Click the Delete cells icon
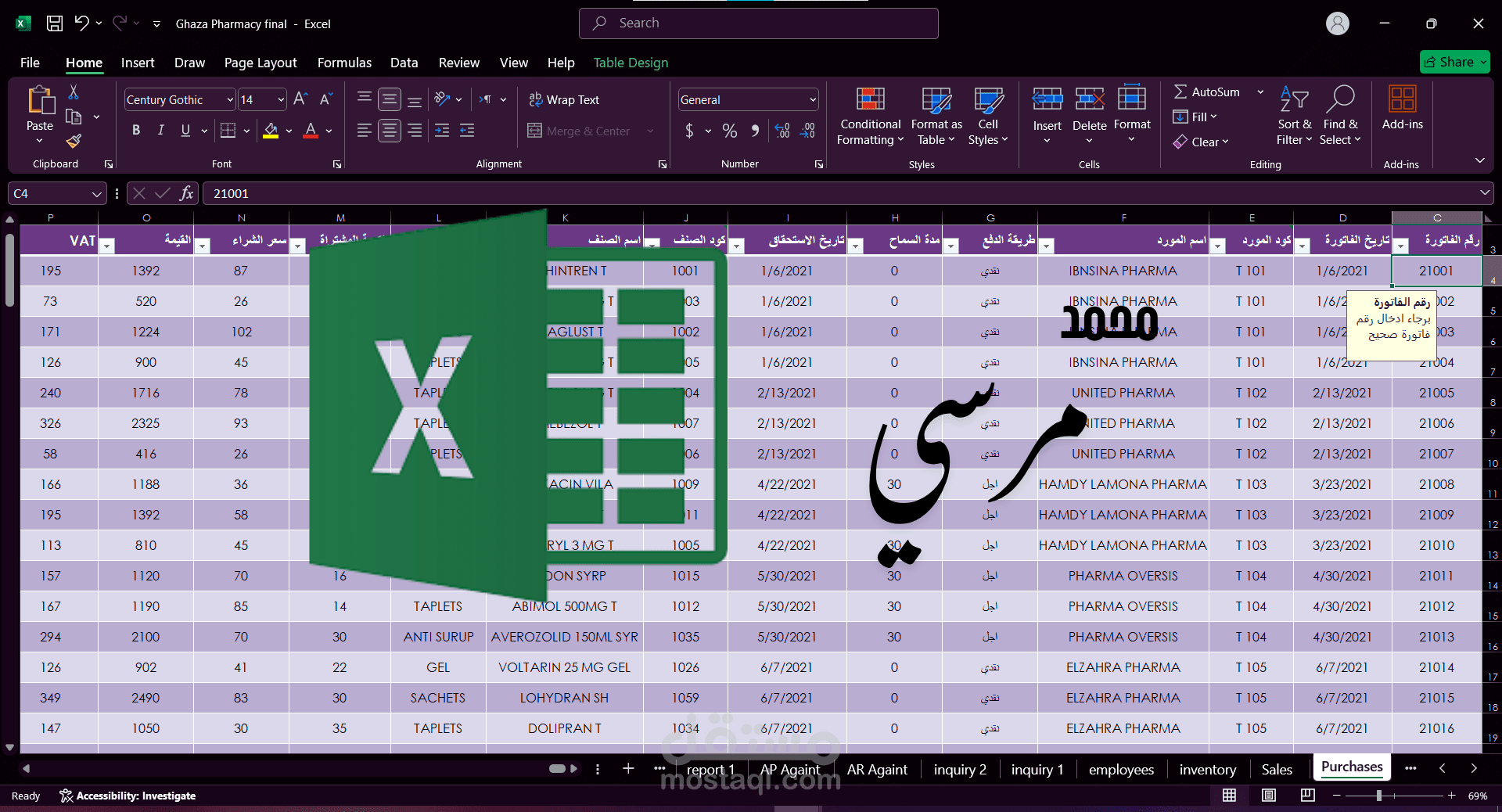1502x812 pixels. coord(1089,99)
